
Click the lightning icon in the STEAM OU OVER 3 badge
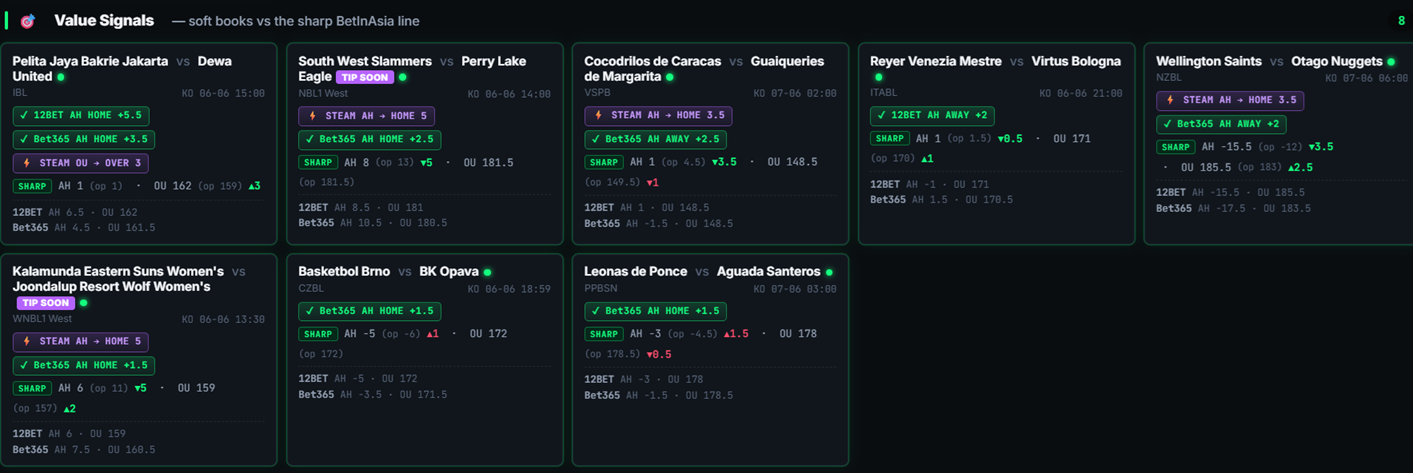click(27, 163)
